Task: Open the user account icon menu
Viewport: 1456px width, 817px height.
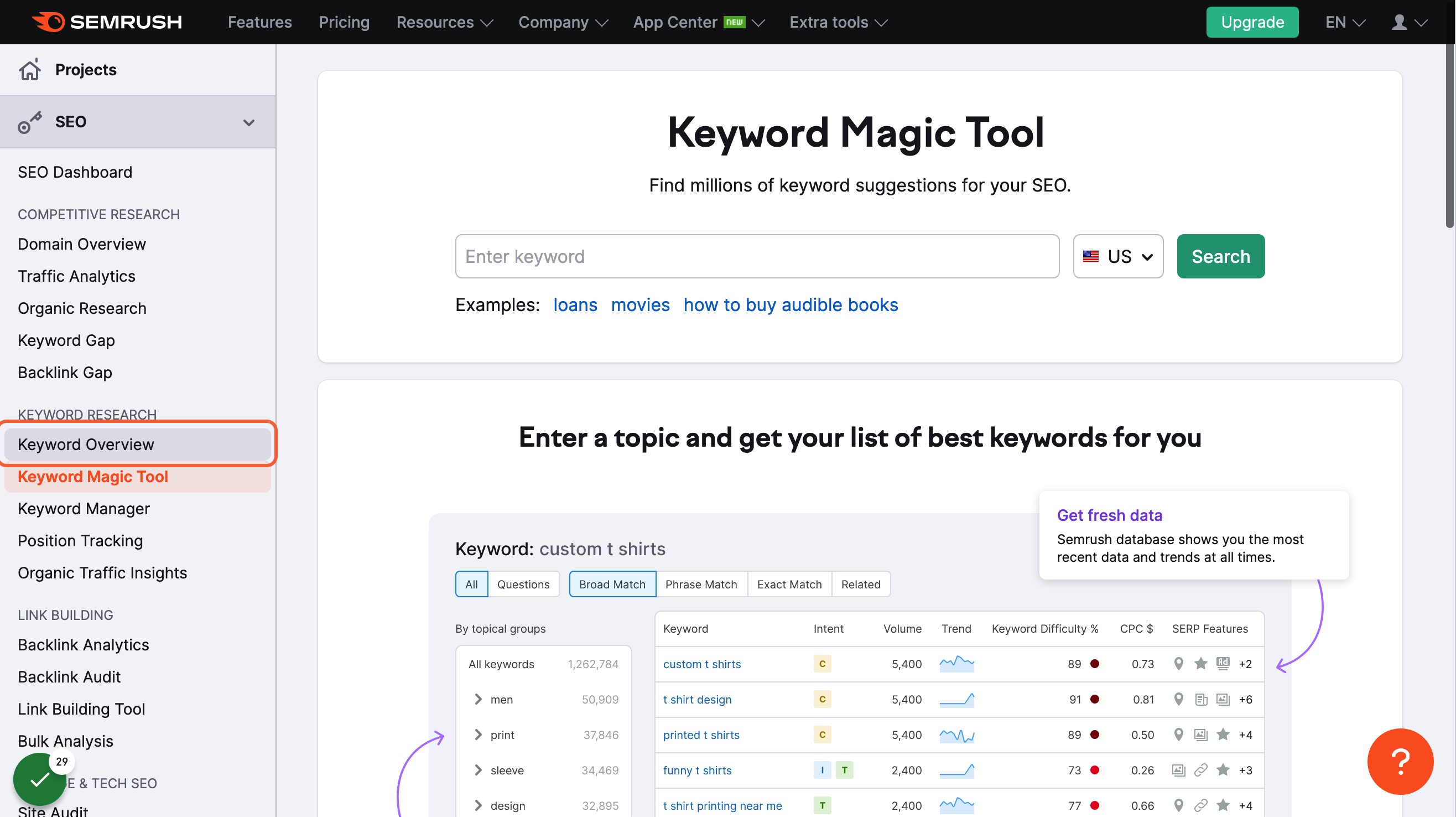Action: click(1408, 22)
